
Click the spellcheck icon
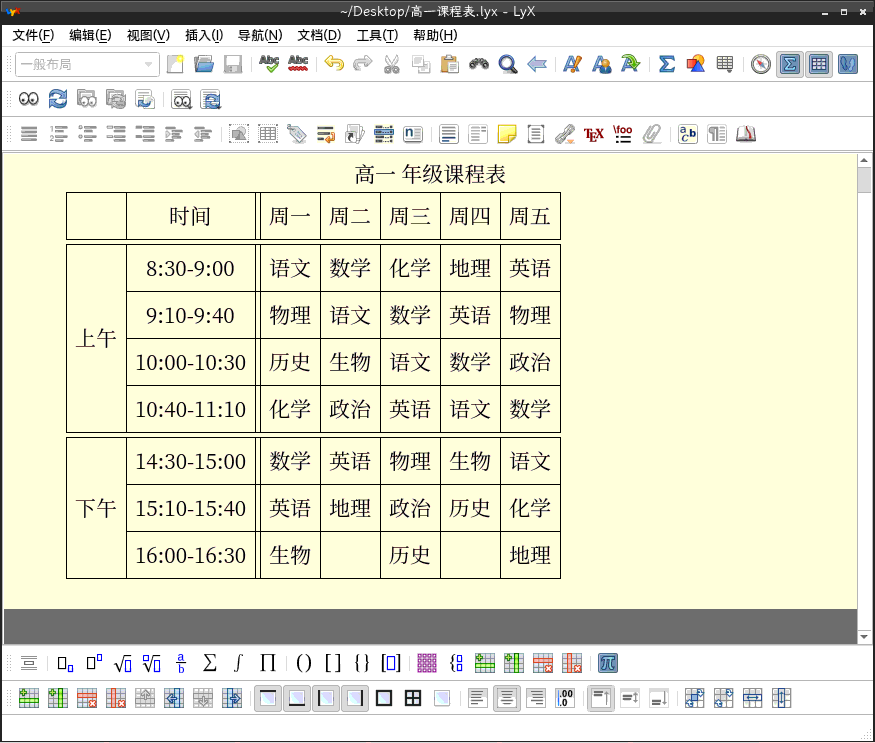coord(269,65)
